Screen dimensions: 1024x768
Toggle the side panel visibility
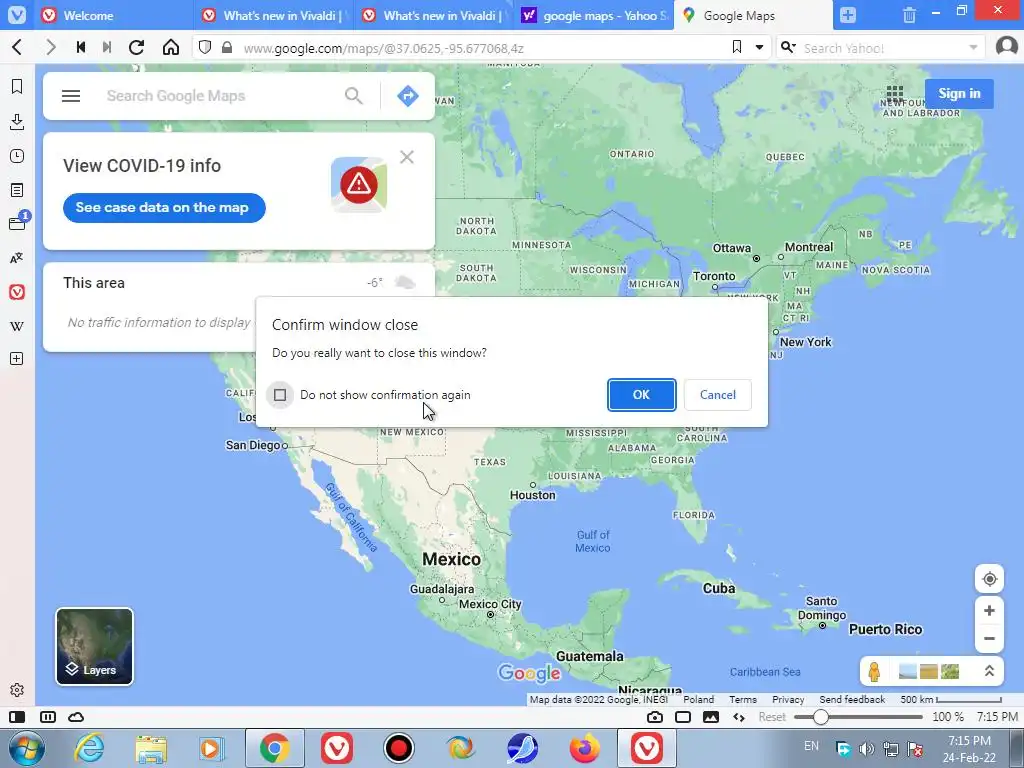[17, 717]
